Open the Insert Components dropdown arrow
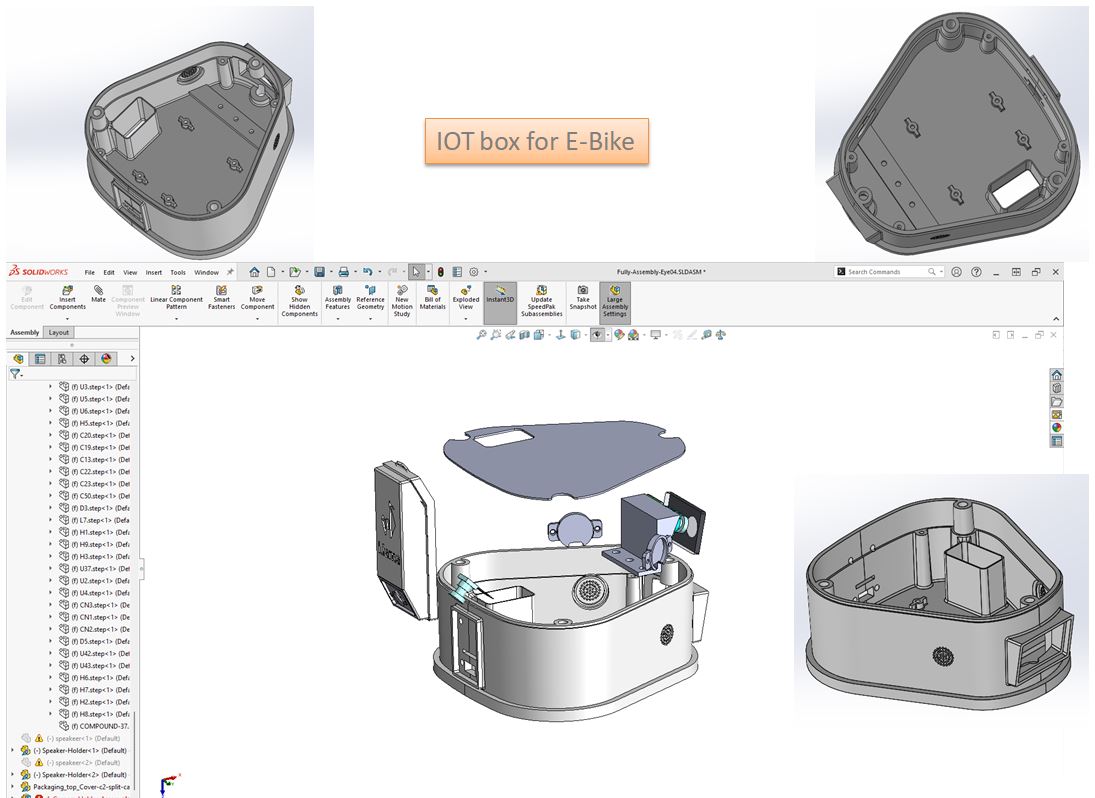1095x798 pixels. pos(68,319)
